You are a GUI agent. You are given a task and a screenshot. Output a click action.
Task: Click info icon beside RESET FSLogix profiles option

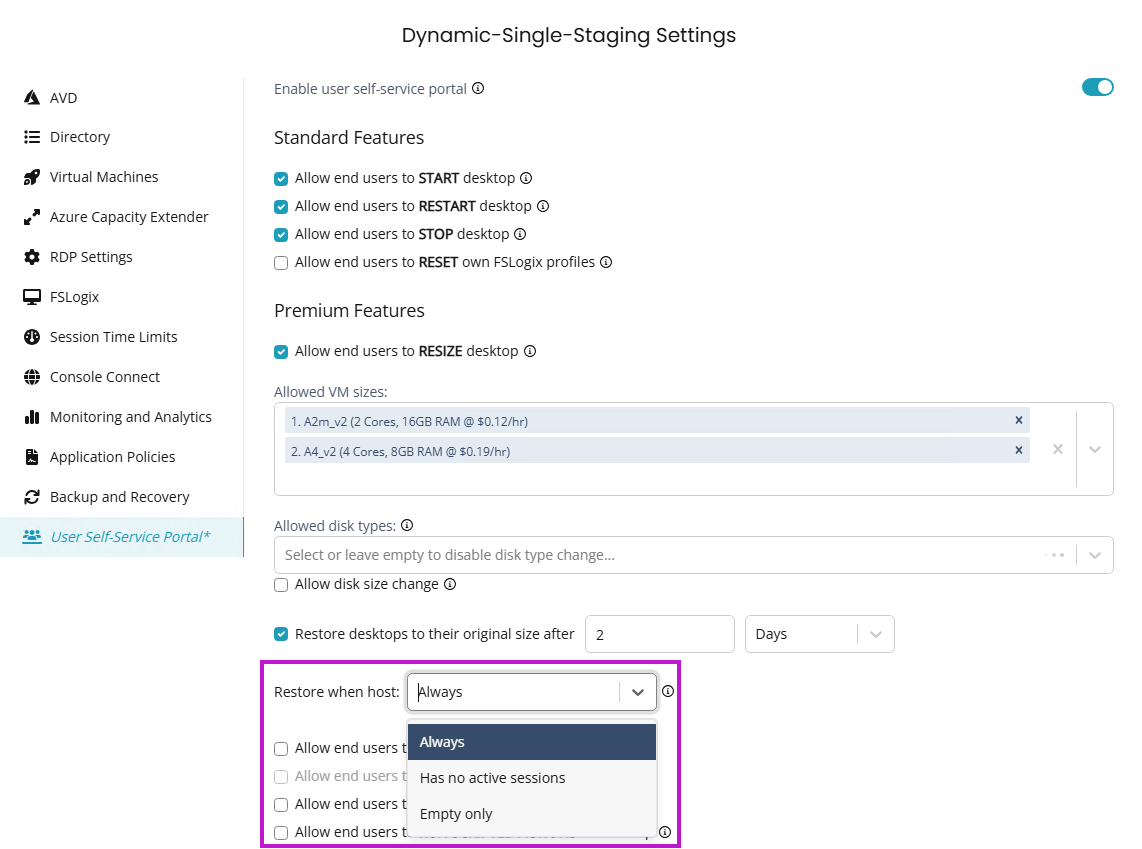[x=605, y=262]
